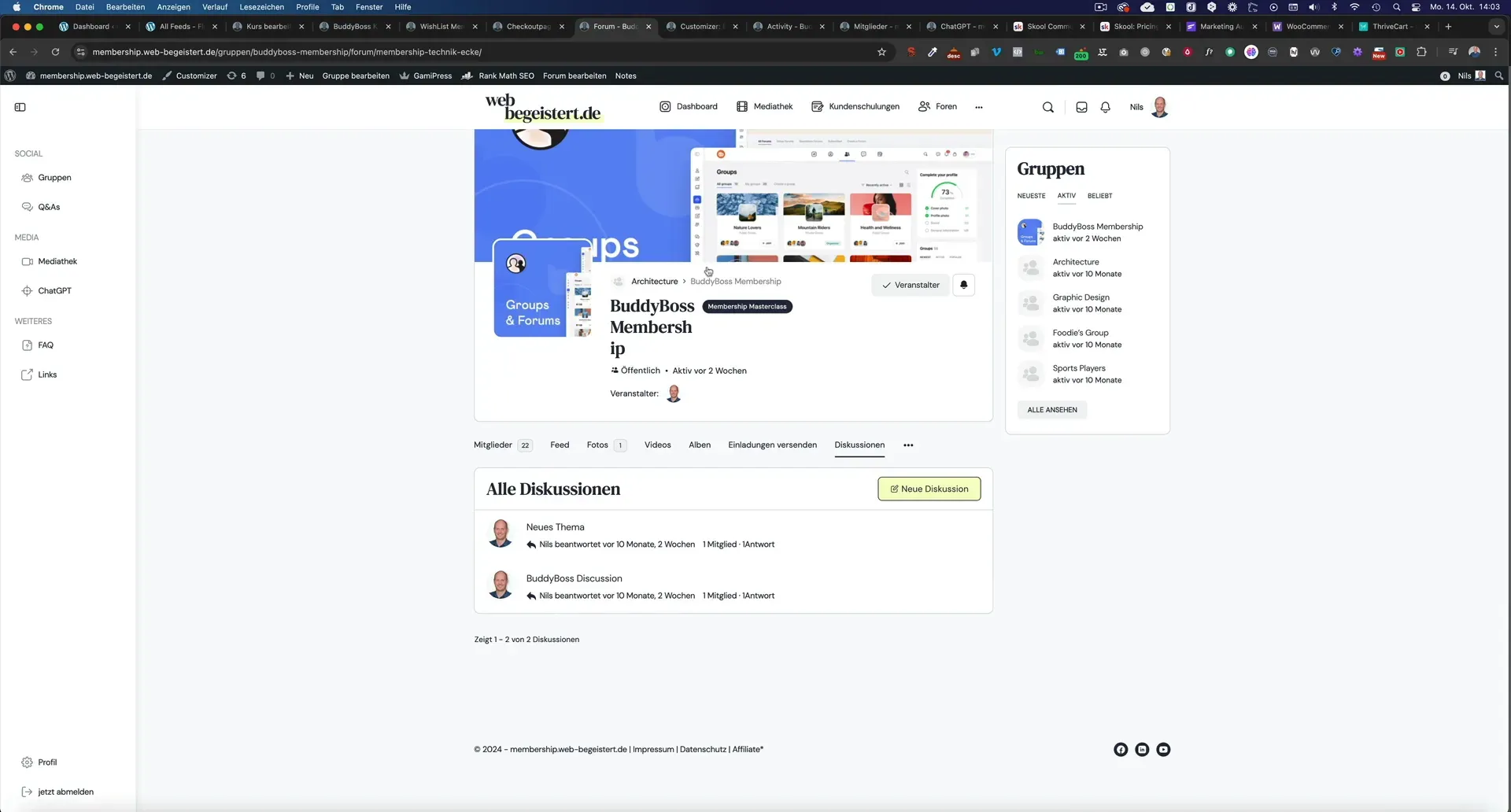This screenshot has height=812, width=1511.
Task: Click jetzt abmelden to log out
Action: [x=65, y=792]
